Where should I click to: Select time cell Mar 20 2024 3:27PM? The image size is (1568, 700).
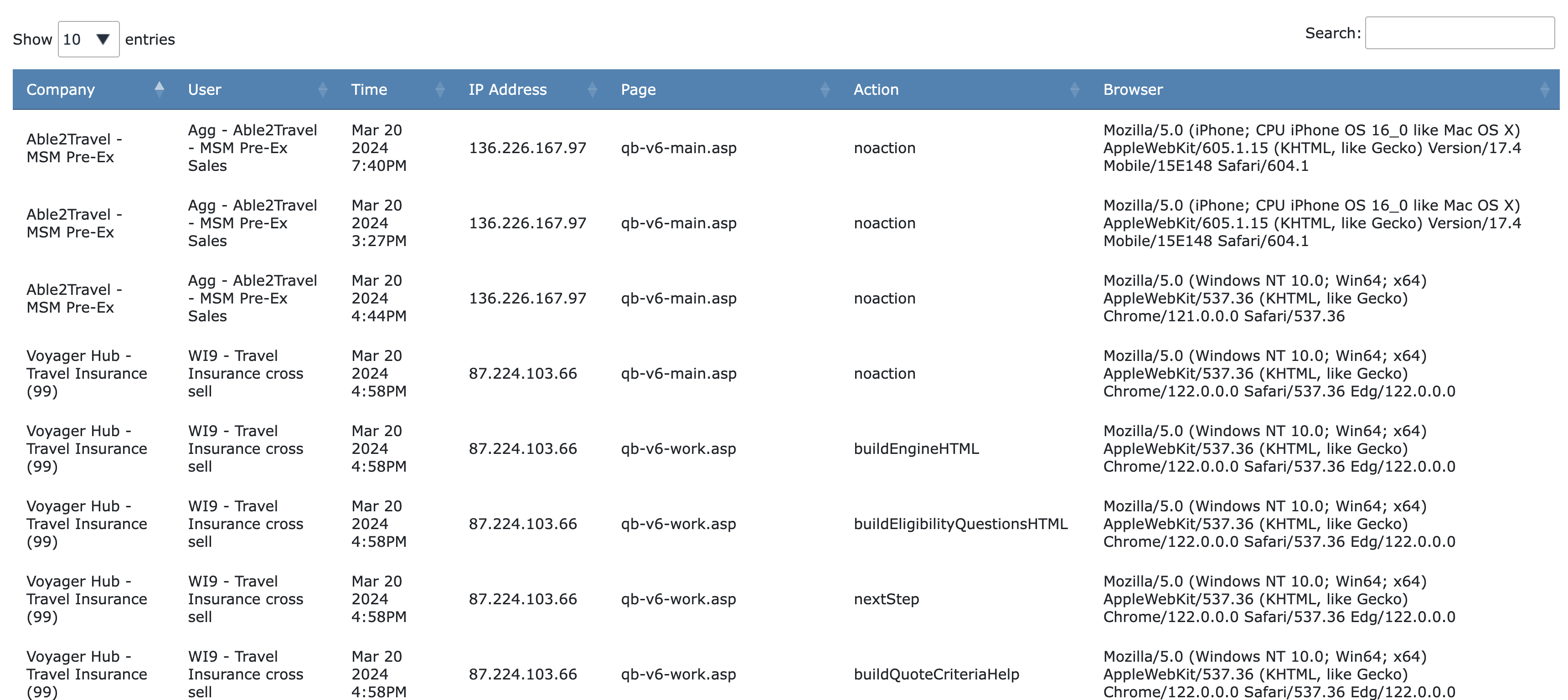[379, 223]
